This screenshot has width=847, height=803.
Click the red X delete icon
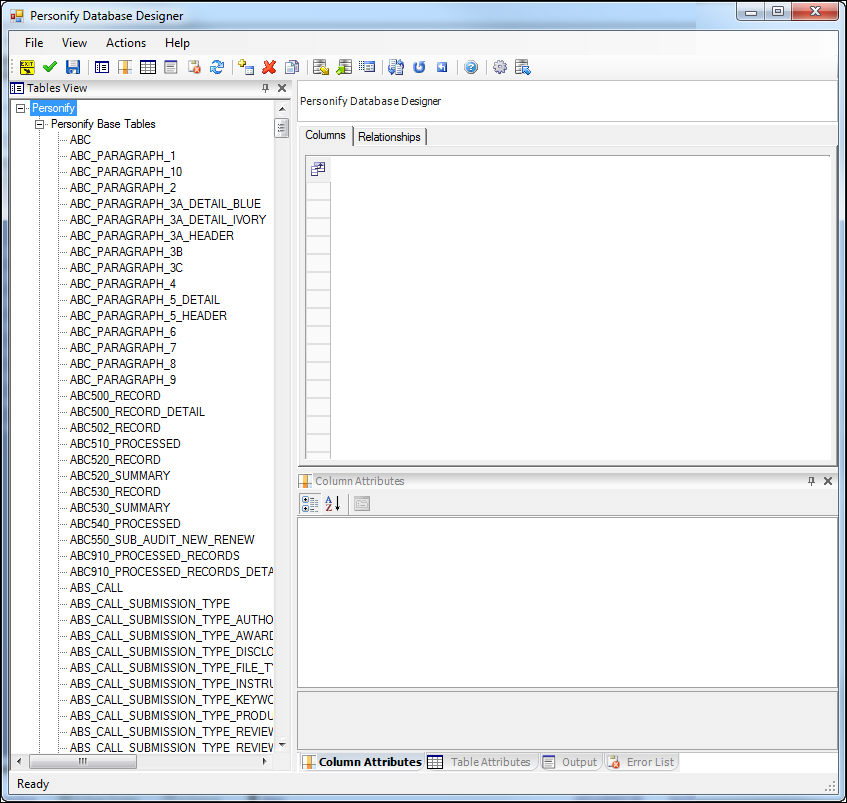coord(269,67)
